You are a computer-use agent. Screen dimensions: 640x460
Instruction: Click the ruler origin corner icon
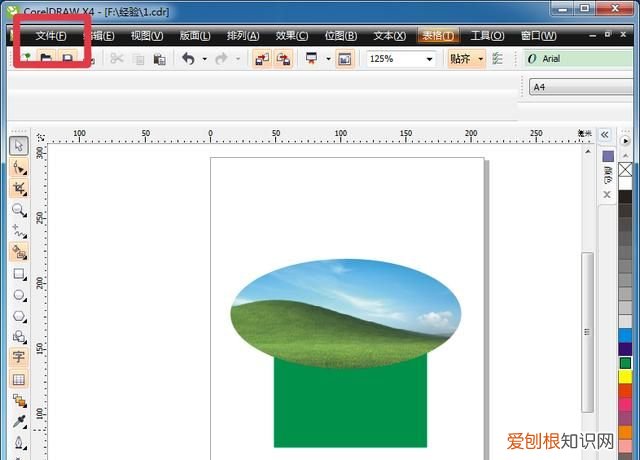(x=40, y=137)
